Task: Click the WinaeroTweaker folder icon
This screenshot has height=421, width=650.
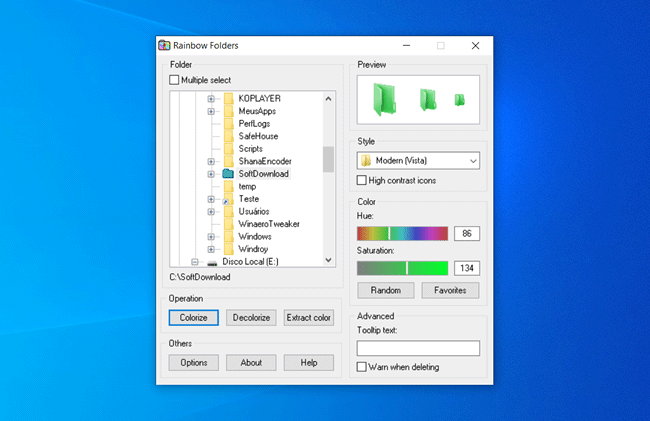Action: pos(229,224)
